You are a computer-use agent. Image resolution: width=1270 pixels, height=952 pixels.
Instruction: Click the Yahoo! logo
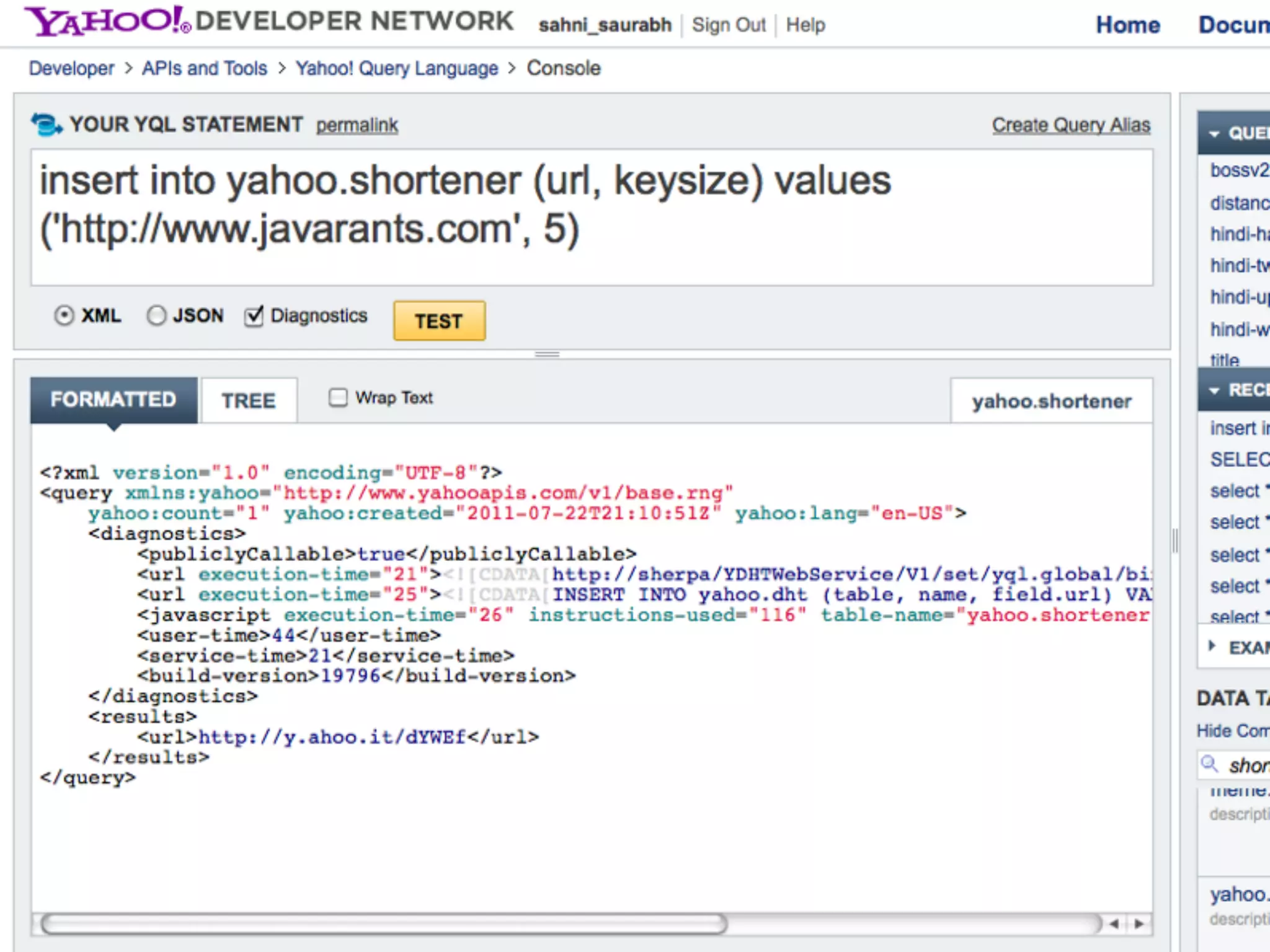click(108, 21)
